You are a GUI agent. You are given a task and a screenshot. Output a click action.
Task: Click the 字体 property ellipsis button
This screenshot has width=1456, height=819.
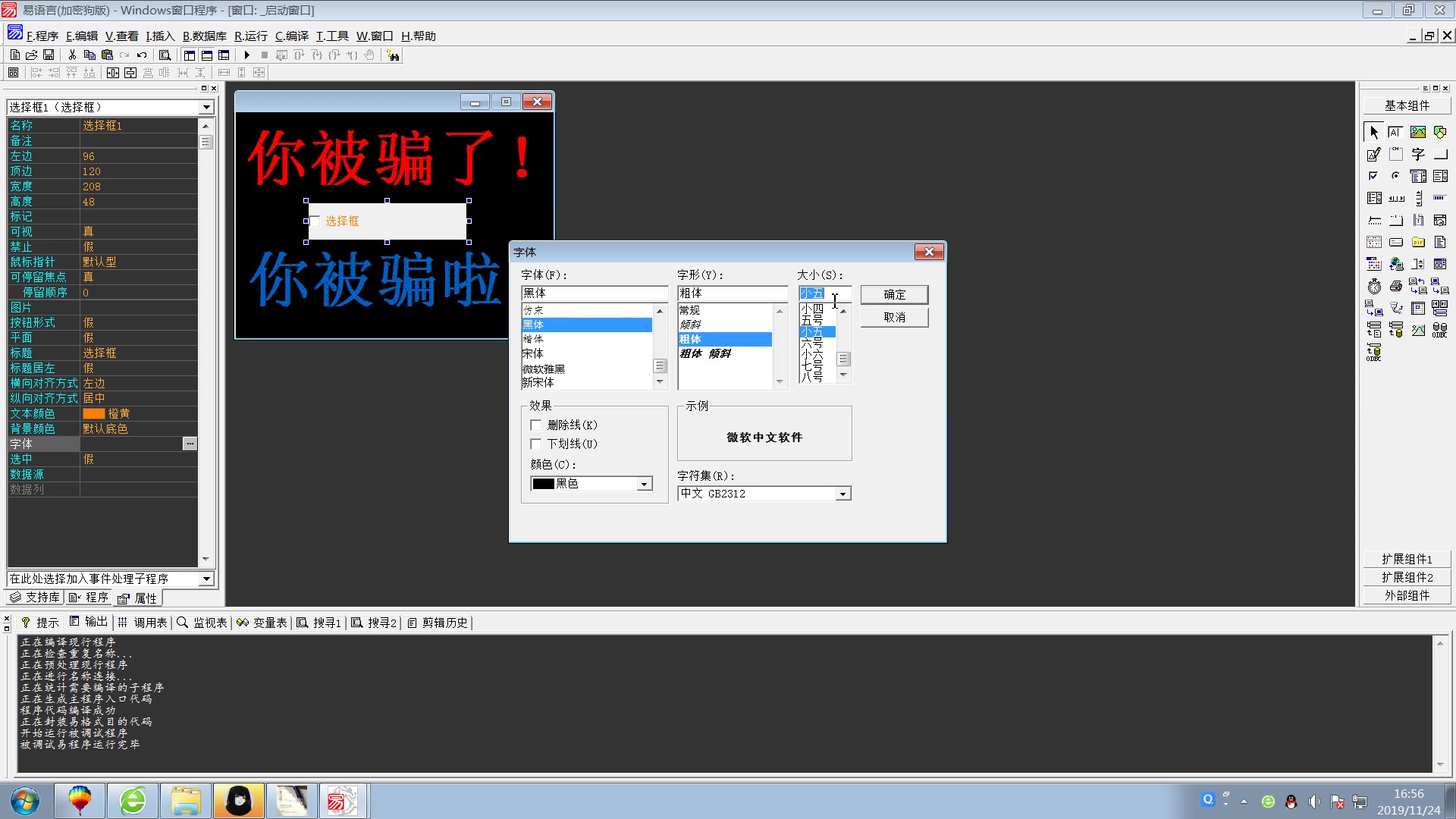point(189,444)
